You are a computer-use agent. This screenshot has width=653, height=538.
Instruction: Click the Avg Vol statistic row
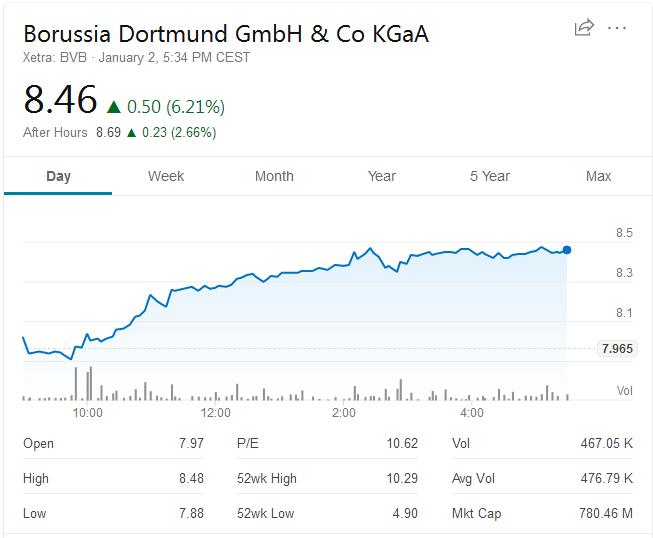coord(542,478)
